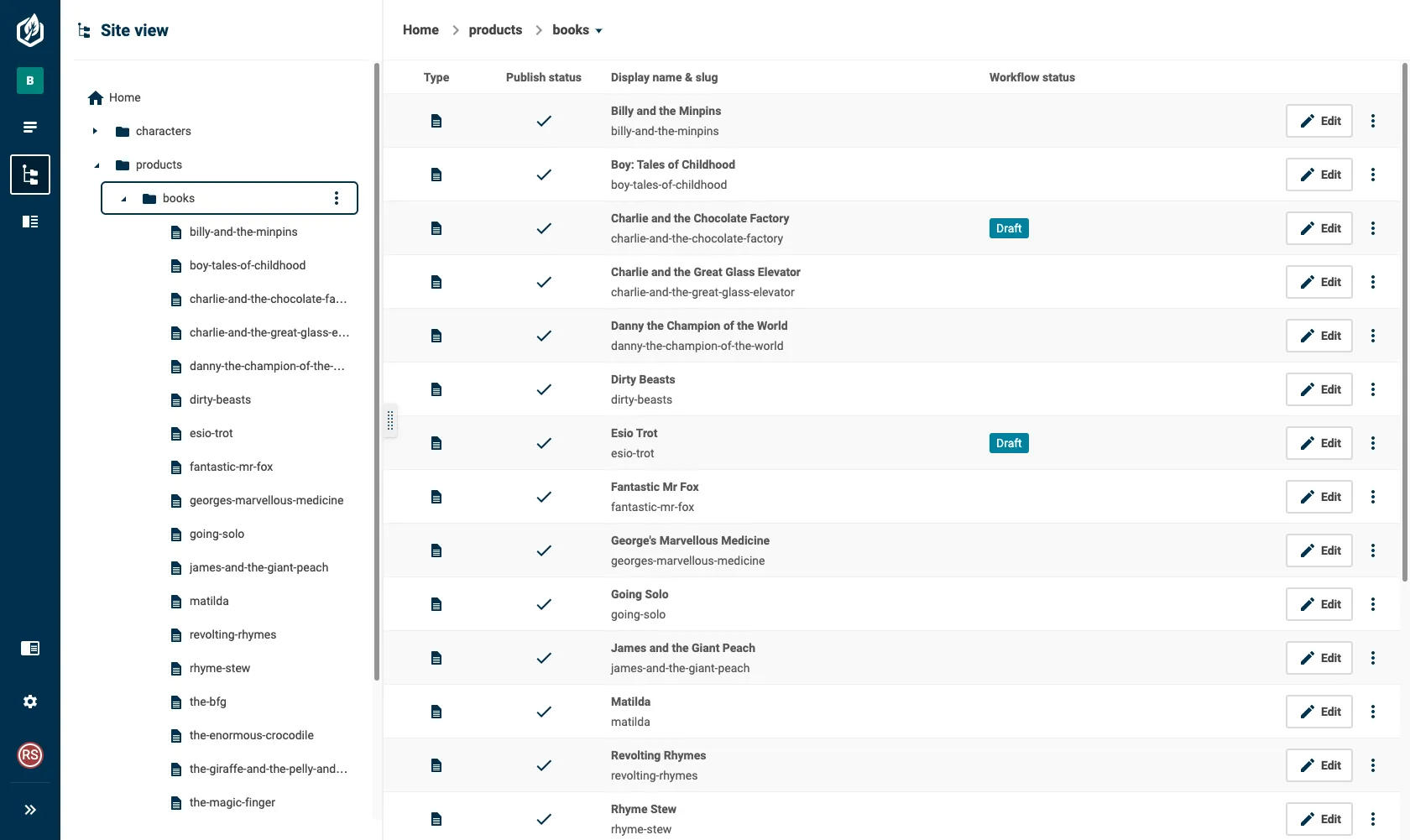Open kebab menu for Going Solo row
The image size is (1410, 840).
tap(1373, 604)
